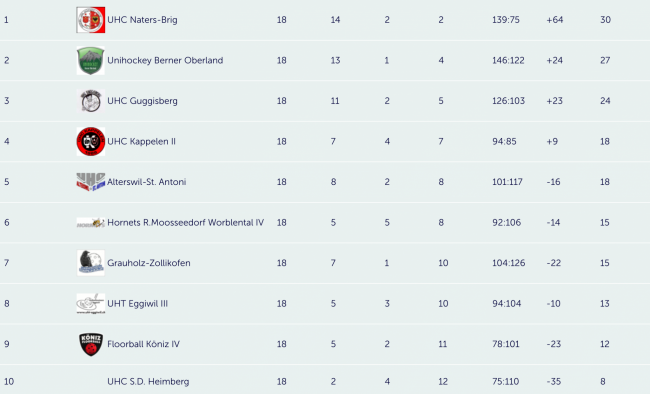
Task: Open Unihockey Berner Oberland team link
Action: click(165, 60)
